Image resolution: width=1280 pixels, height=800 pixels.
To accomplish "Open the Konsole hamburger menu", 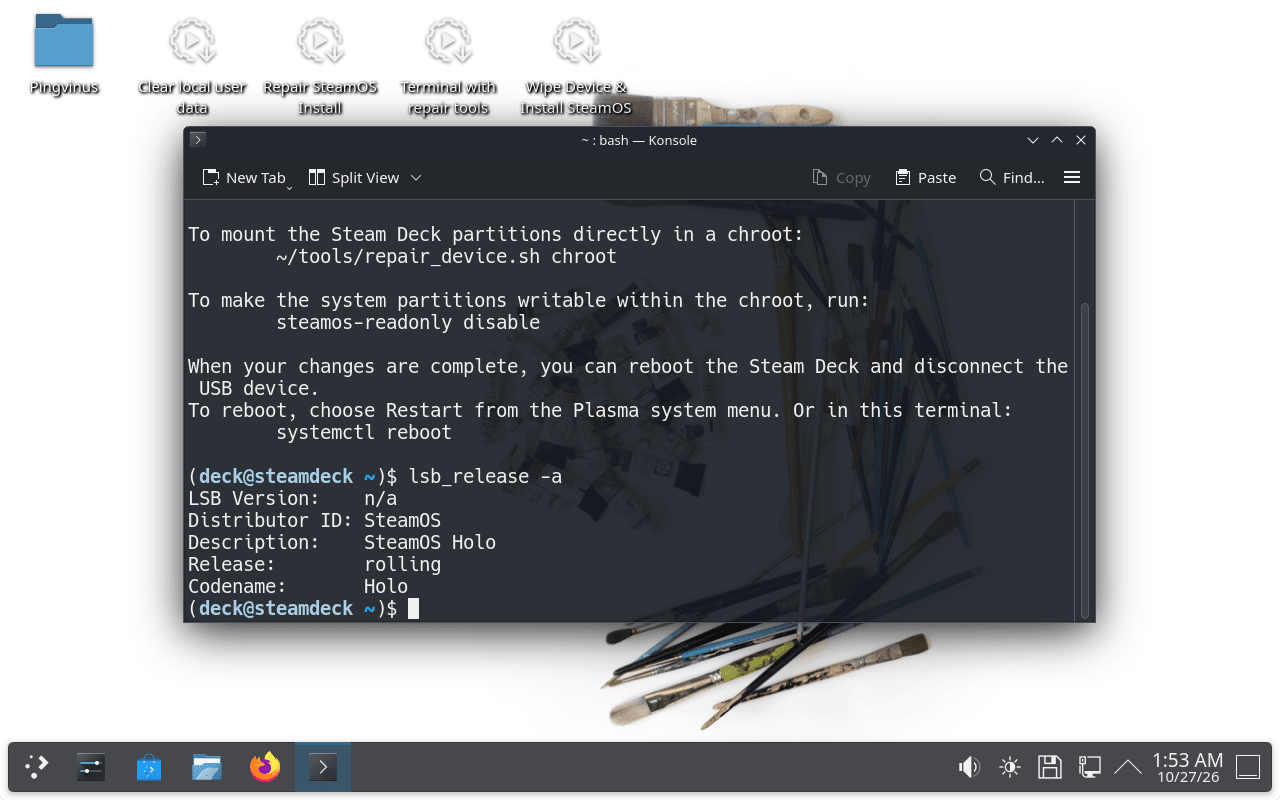I will point(1072,177).
